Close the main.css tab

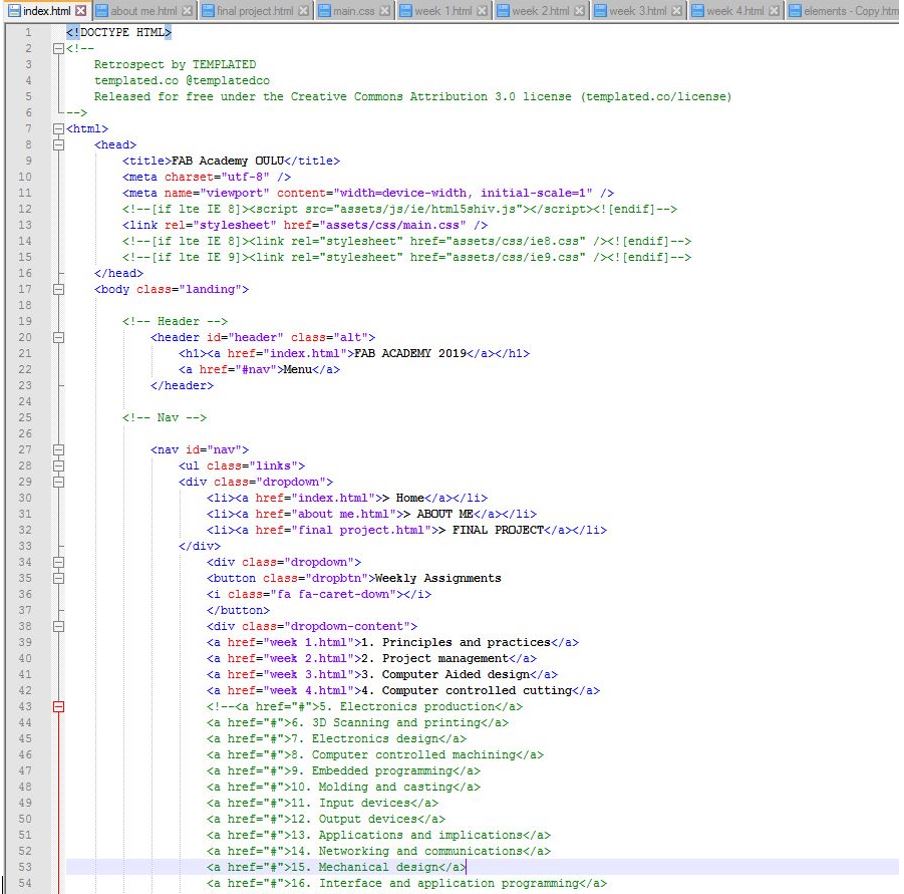coord(385,10)
